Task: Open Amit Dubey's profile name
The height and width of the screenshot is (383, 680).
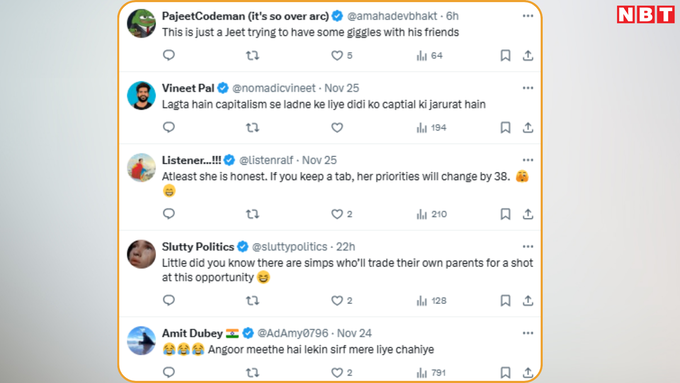Action: 192,333
